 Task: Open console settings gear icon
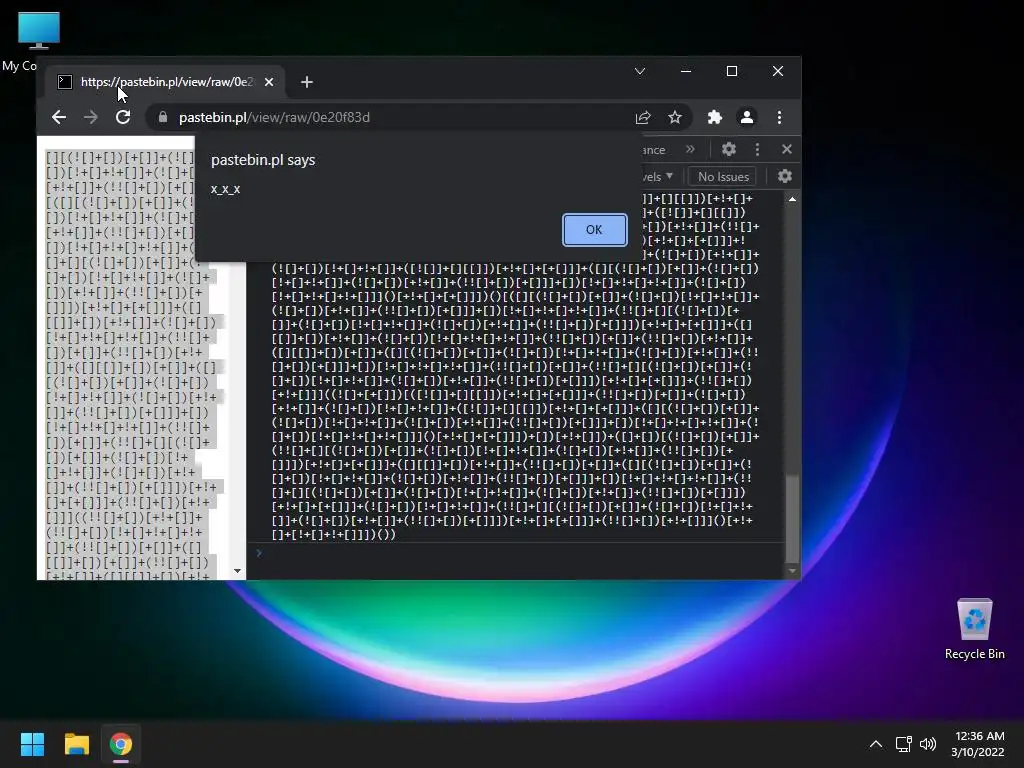[785, 176]
